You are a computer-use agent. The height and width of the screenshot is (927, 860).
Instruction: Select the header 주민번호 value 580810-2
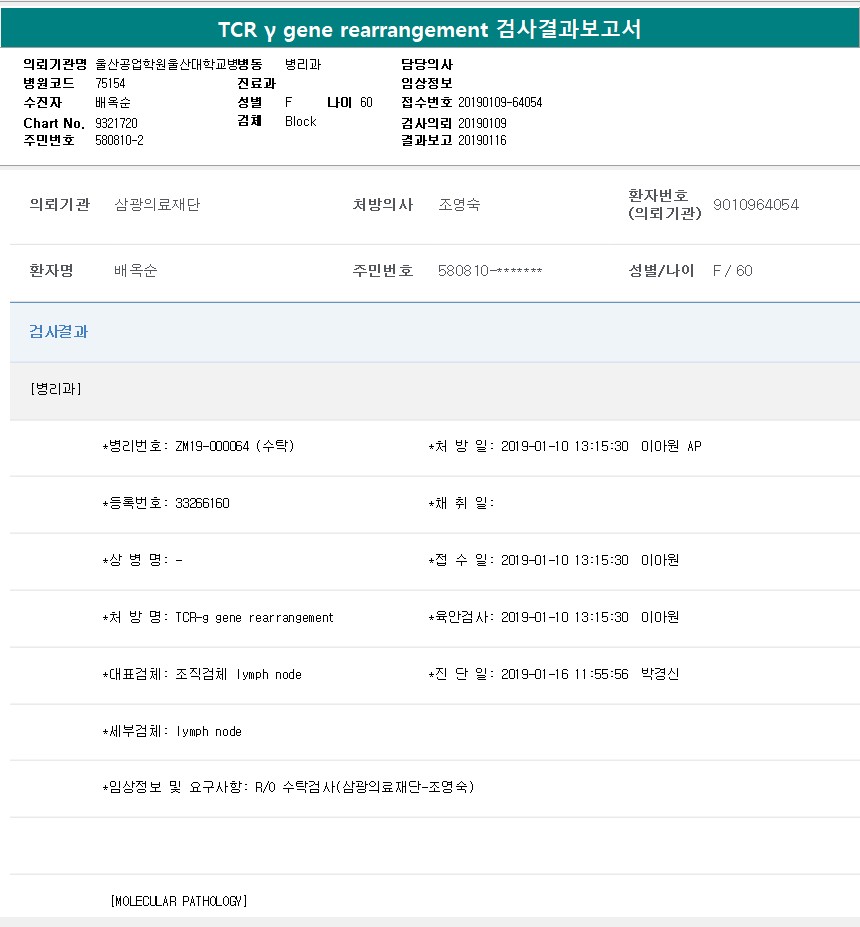tap(119, 140)
